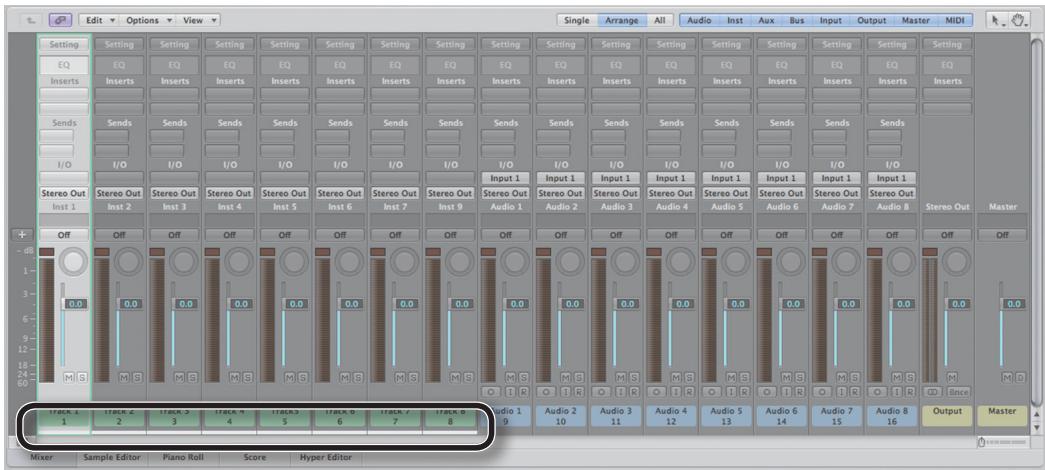Switch to the Sample Editor tab
1045x470 pixels.
point(111,457)
